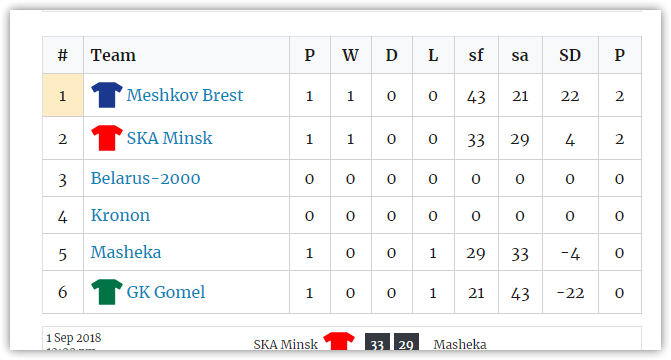The height and width of the screenshot is (360, 671).
Task: Click the green GK Gomel jersey icon
Action: (107, 292)
